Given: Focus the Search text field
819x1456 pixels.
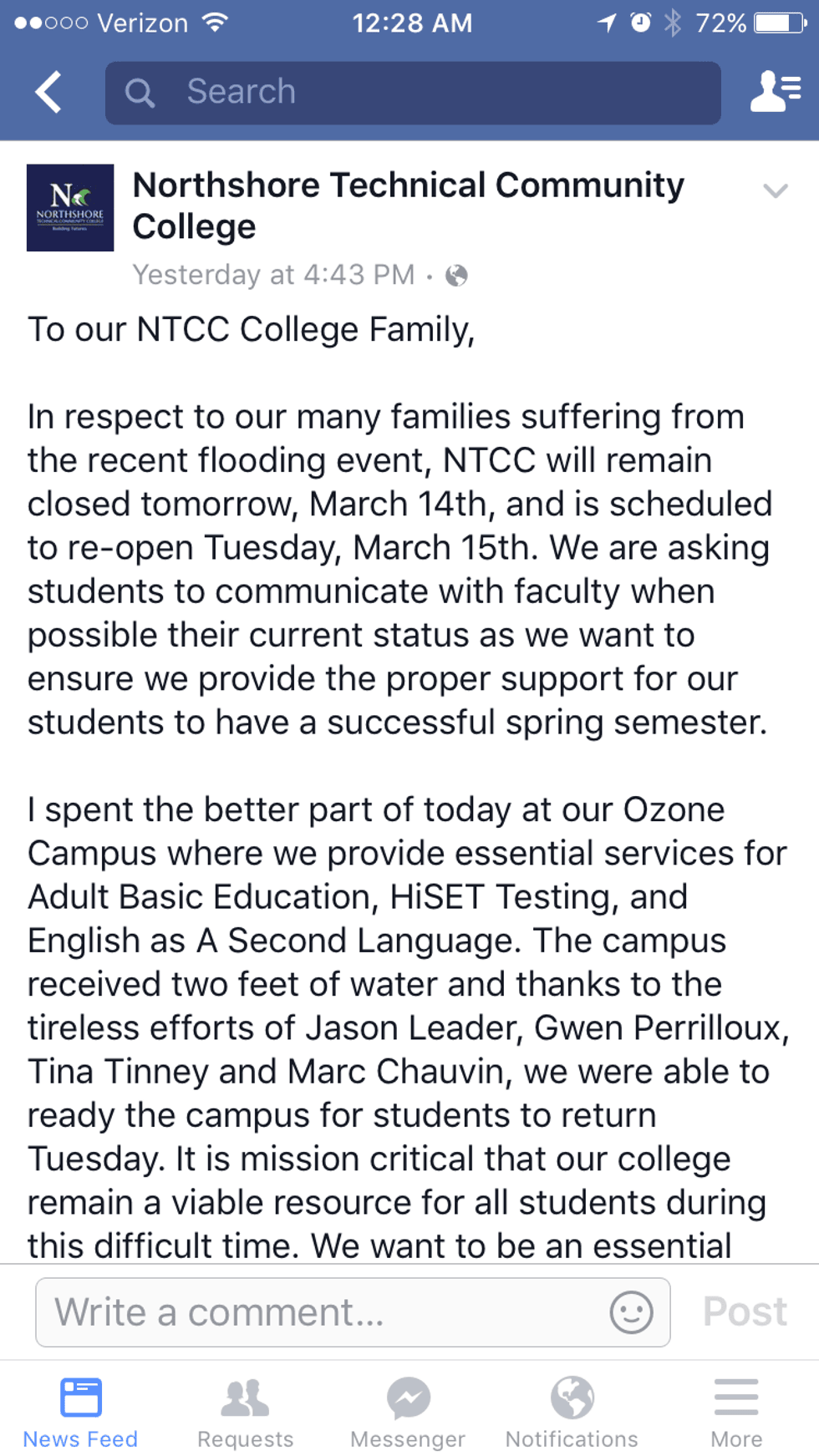Looking at the screenshot, I should click(435, 93).
